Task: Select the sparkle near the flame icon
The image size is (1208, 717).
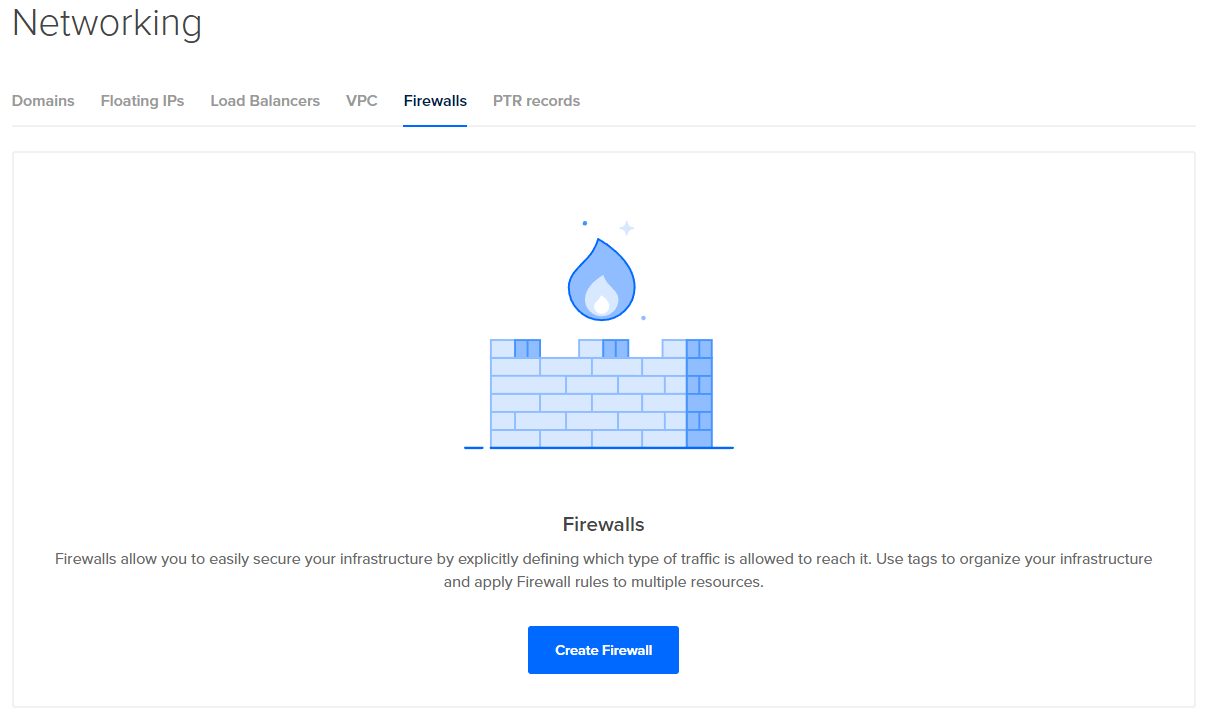Action: (x=627, y=228)
